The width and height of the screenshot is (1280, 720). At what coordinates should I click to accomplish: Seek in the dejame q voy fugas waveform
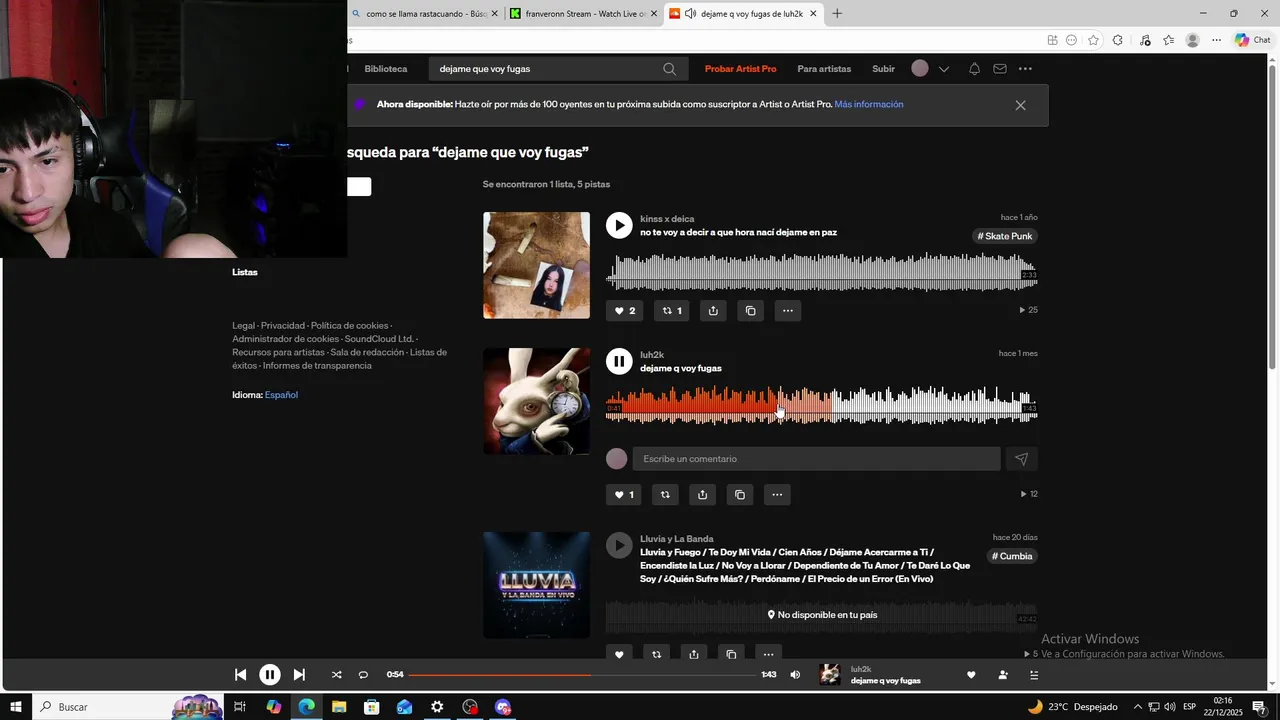tap(821, 405)
